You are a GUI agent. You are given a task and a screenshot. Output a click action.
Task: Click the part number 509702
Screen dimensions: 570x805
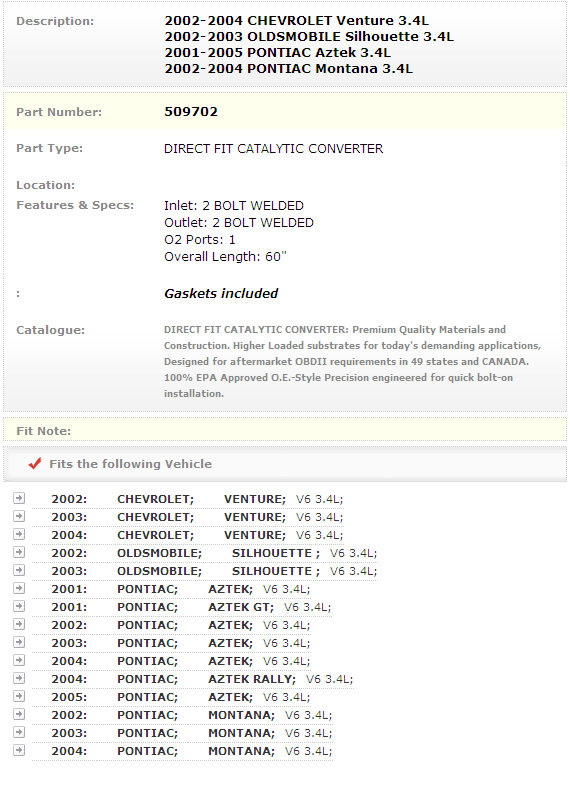[191, 111]
